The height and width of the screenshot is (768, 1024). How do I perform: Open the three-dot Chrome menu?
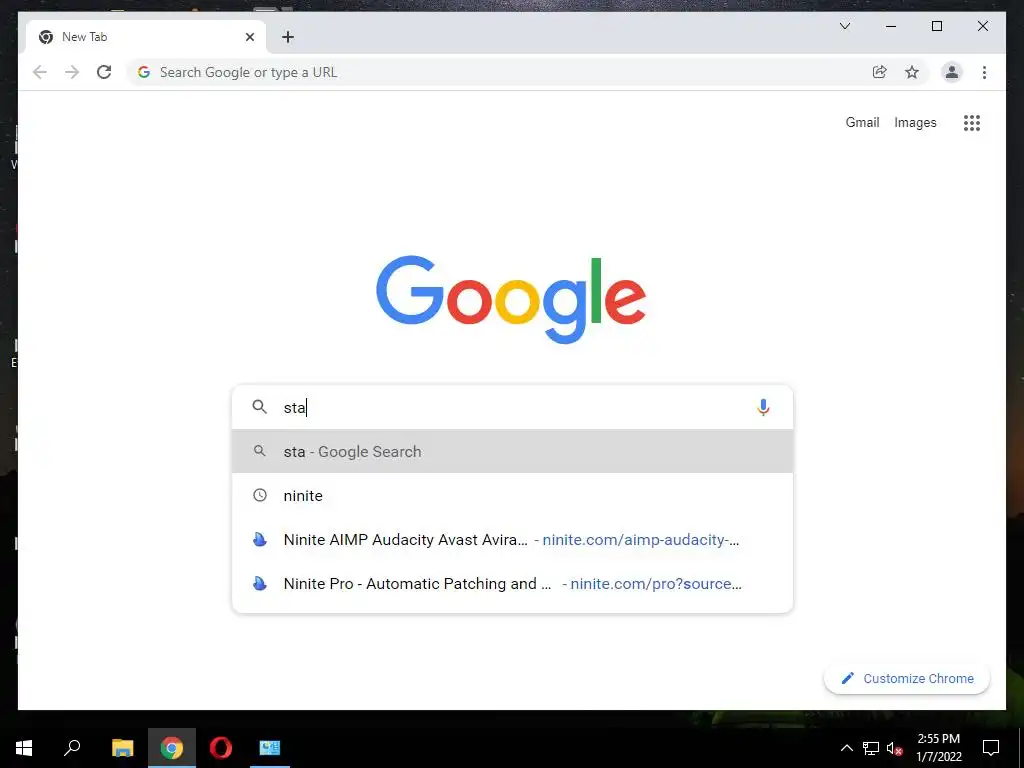[984, 72]
